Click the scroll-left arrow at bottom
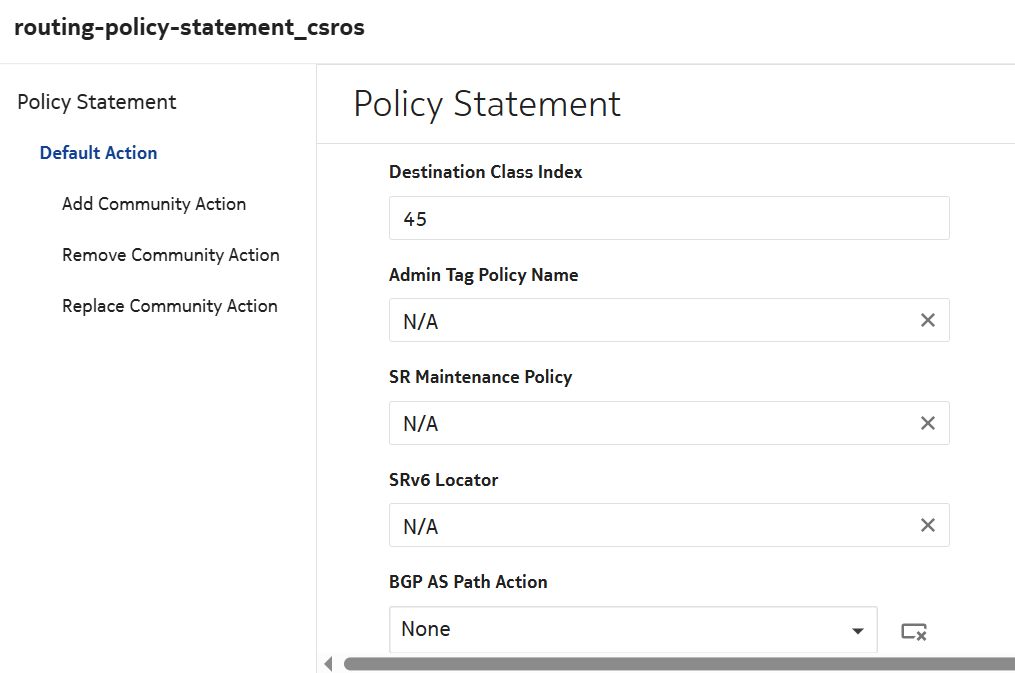This screenshot has width=1015, height=673. (329, 664)
